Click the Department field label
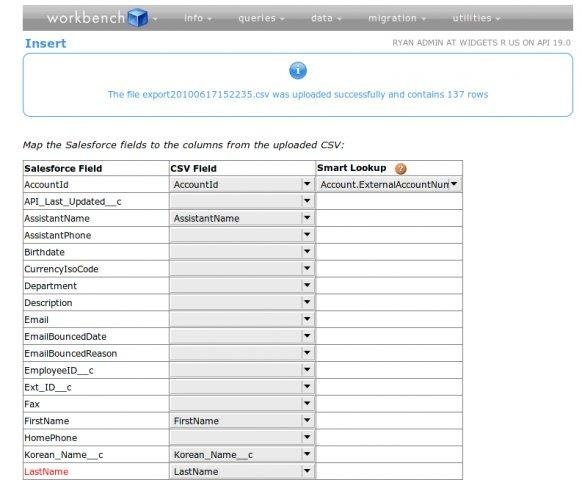 tap(50, 286)
